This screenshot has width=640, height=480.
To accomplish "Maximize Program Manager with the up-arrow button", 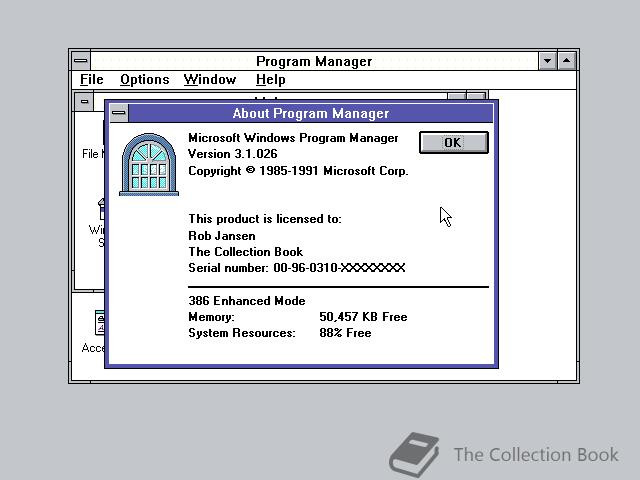I will click(x=567, y=61).
